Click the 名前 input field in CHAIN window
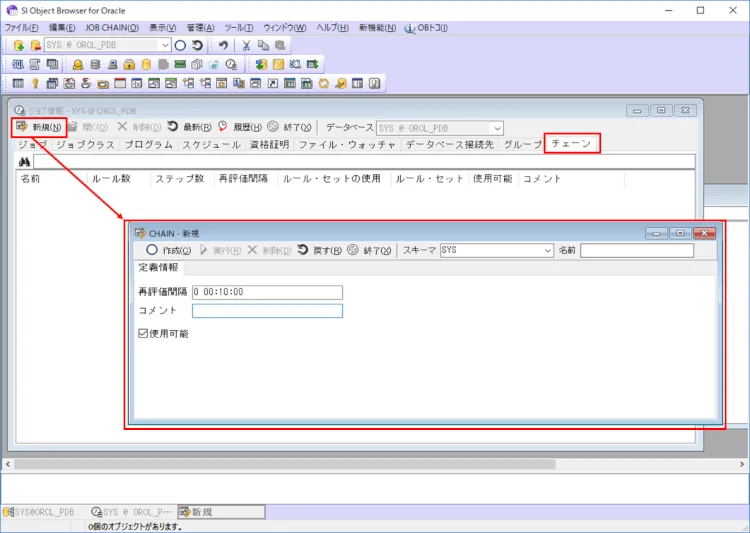750x533 pixels. (637, 250)
